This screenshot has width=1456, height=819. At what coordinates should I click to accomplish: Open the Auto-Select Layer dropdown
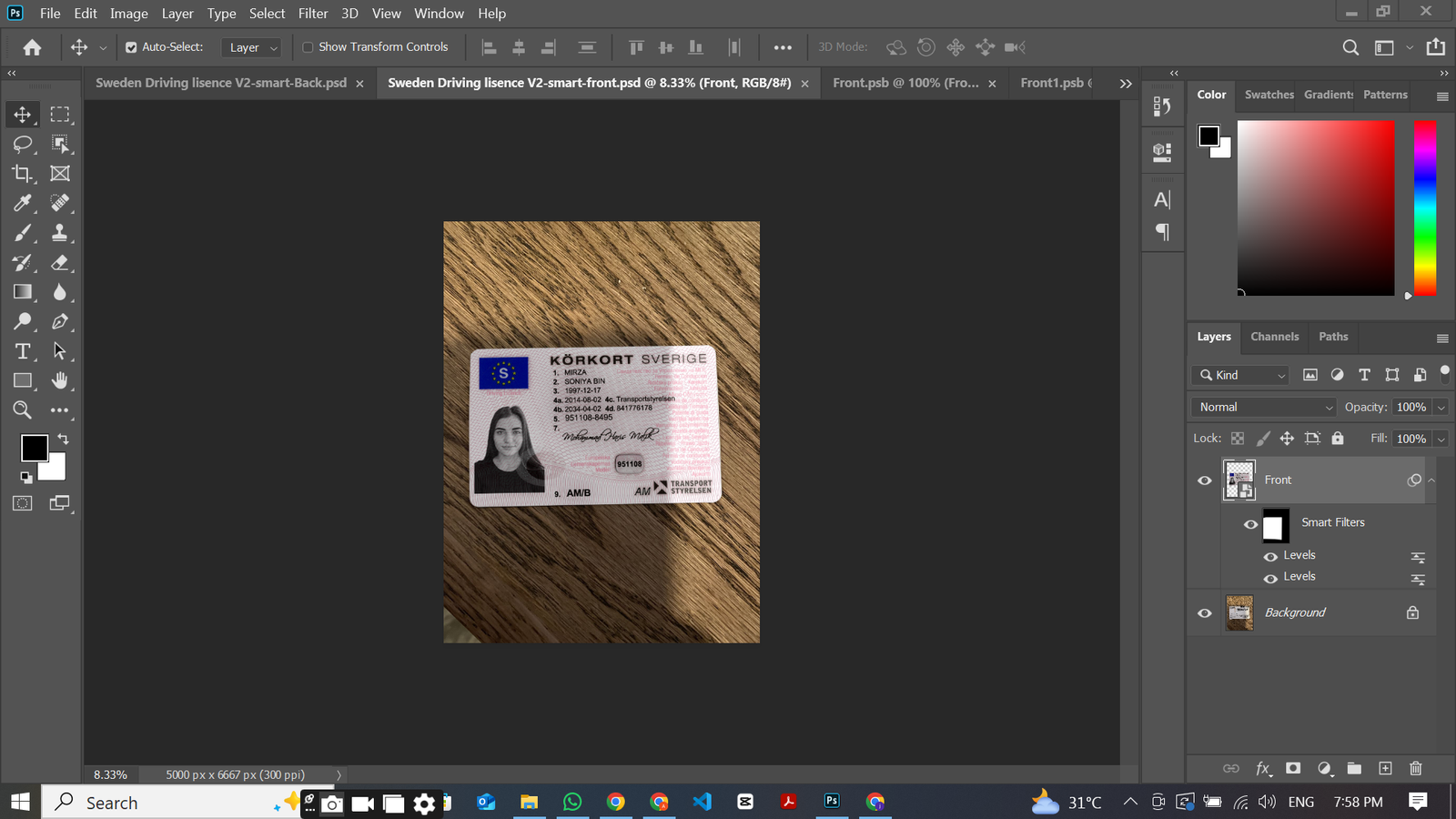(252, 47)
